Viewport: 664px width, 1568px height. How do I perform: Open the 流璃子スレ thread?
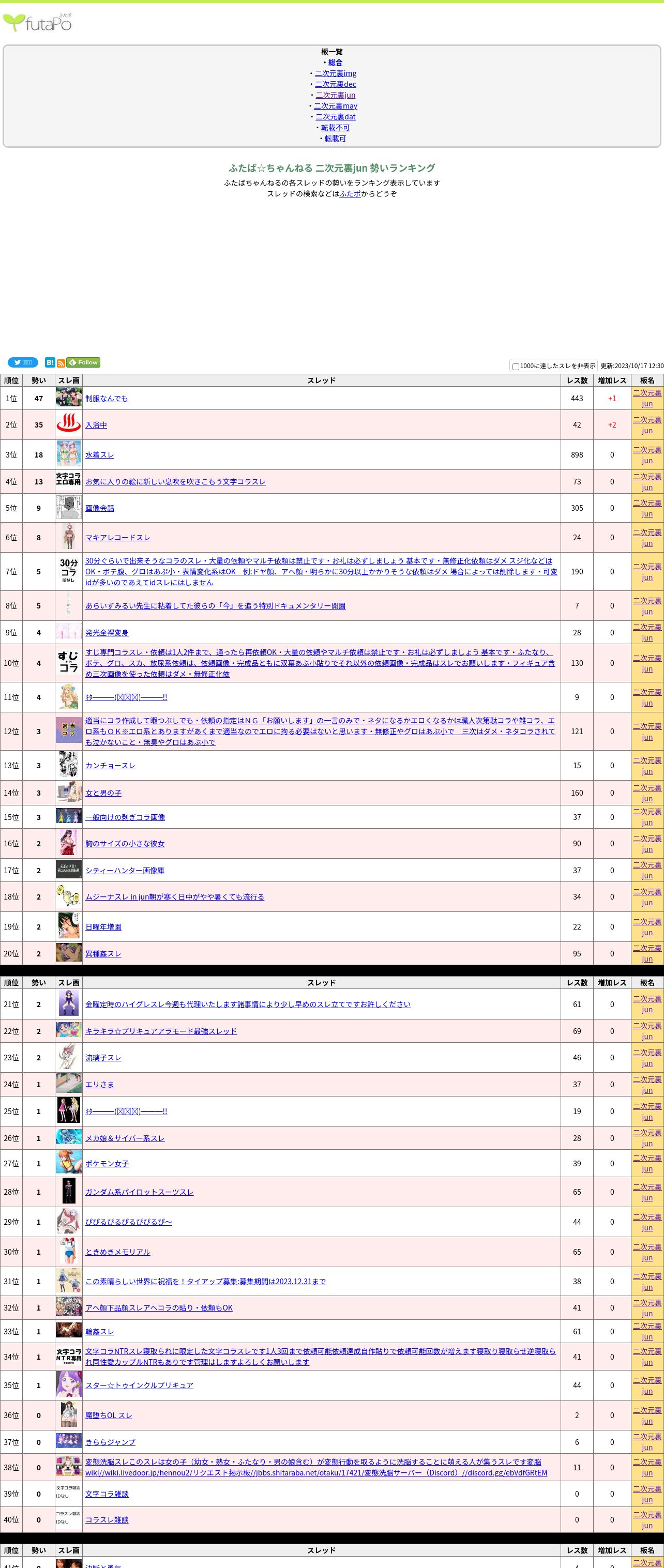tap(103, 1057)
